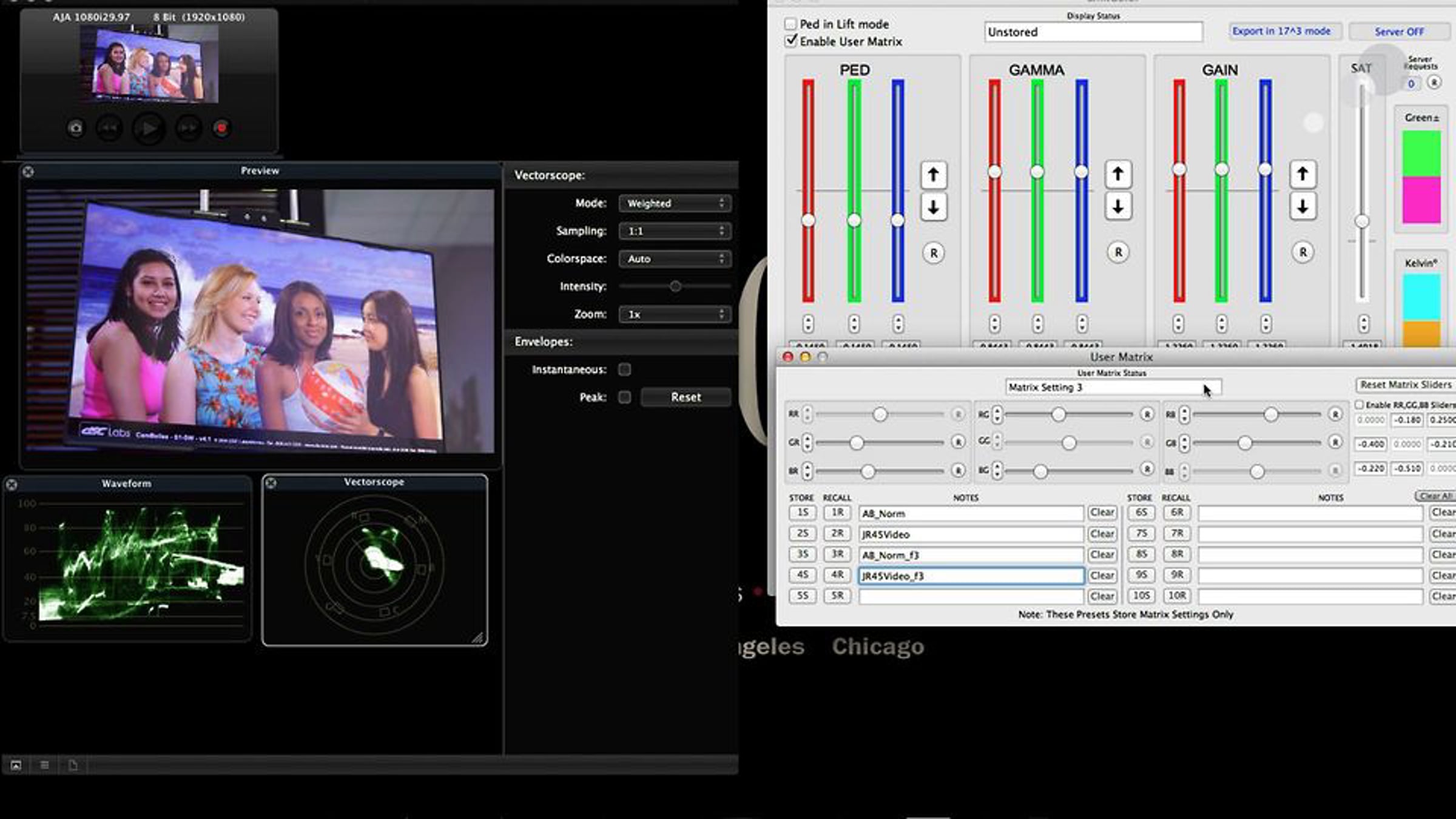Open the Vectorscope Mode dropdown showing Weighted

coord(675,203)
